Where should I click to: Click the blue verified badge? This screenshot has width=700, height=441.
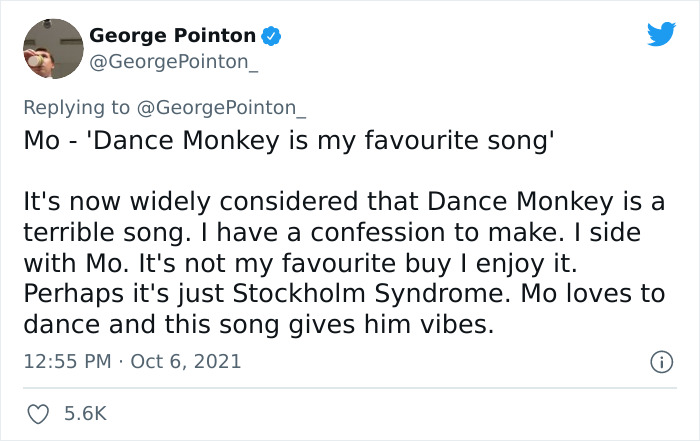click(x=271, y=36)
